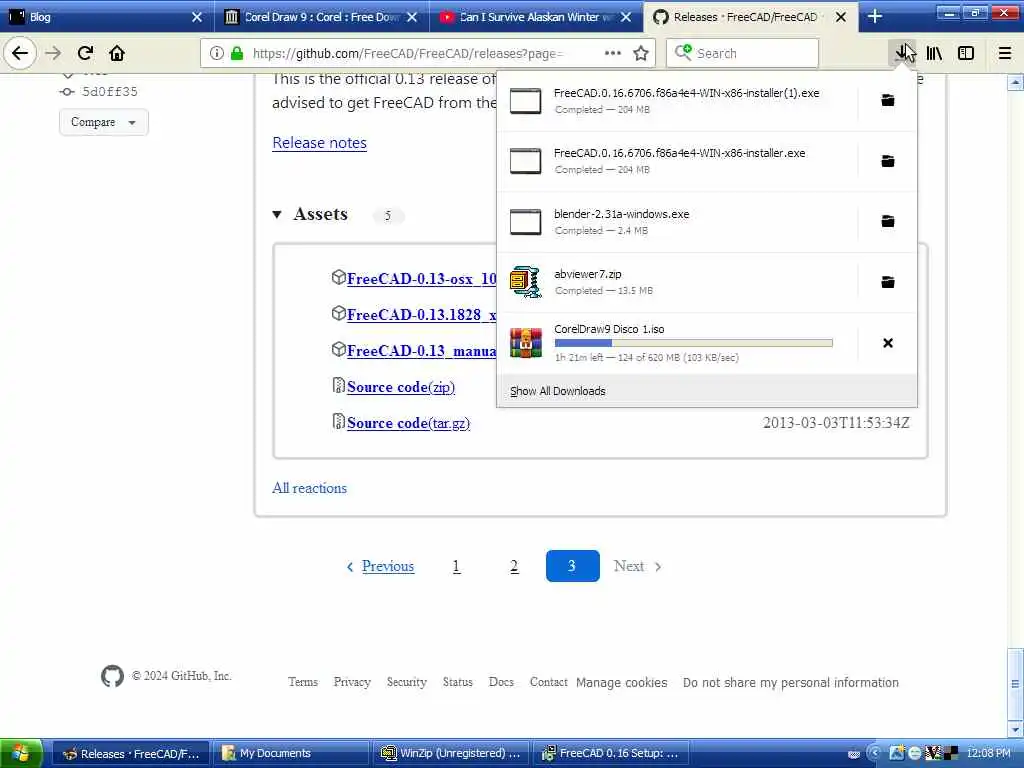The image size is (1024, 768).
Task: Click current page 3 button
Action: [573, 566]
